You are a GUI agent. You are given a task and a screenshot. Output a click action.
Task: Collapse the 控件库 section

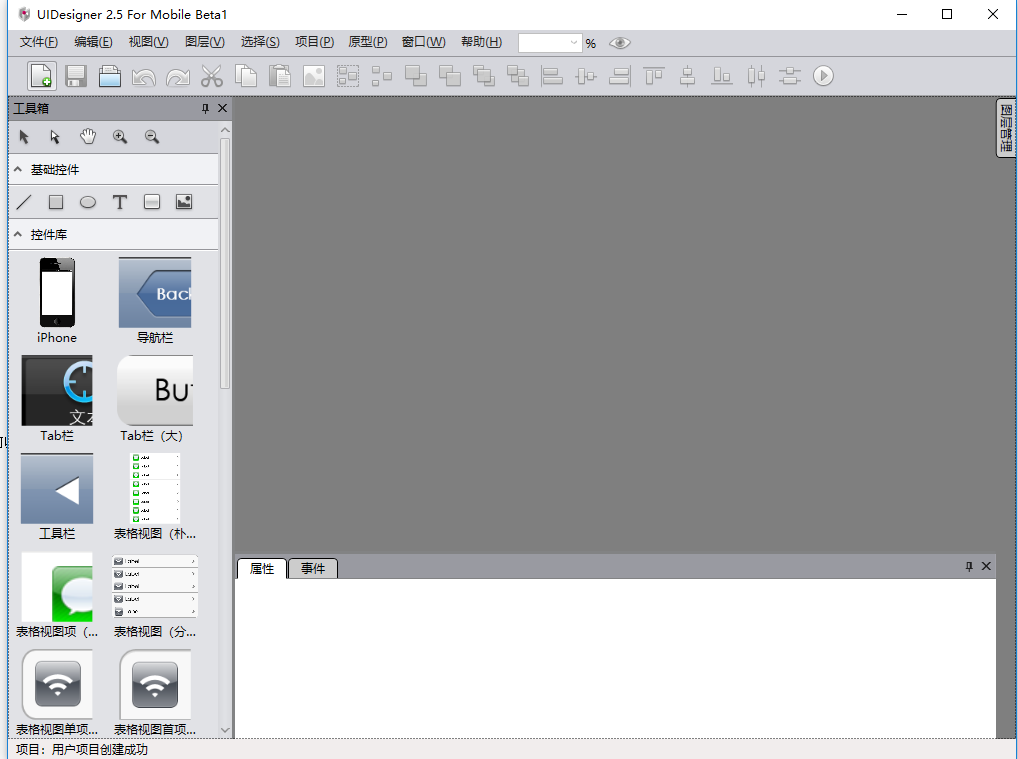click(x=18, y=235)
